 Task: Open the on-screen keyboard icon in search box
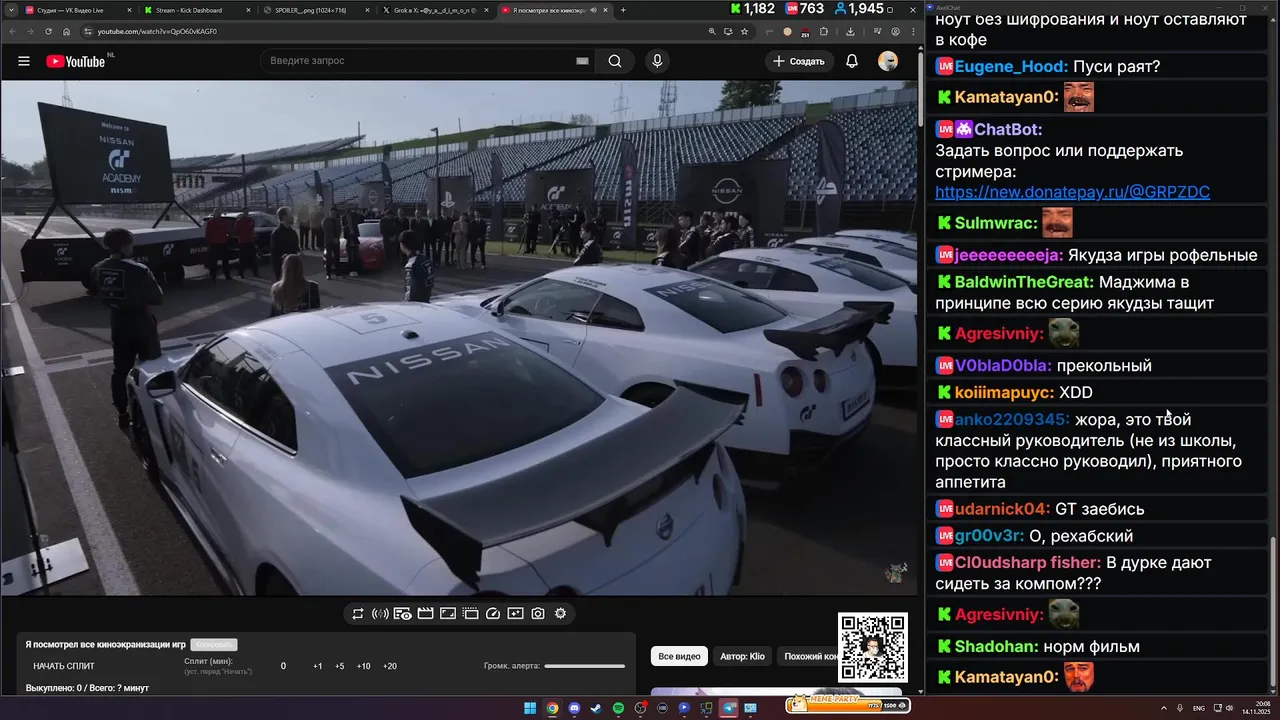click(582, 61)
